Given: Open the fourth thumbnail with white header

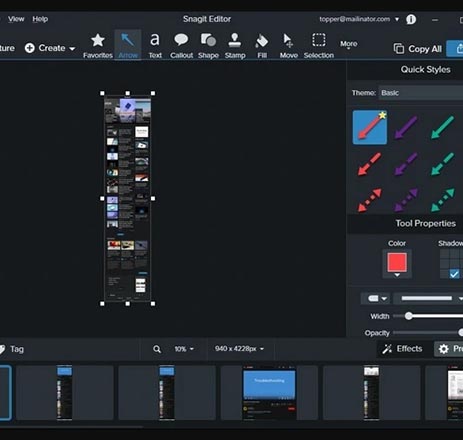Looking at the screenshot, I should pos(371,393).
